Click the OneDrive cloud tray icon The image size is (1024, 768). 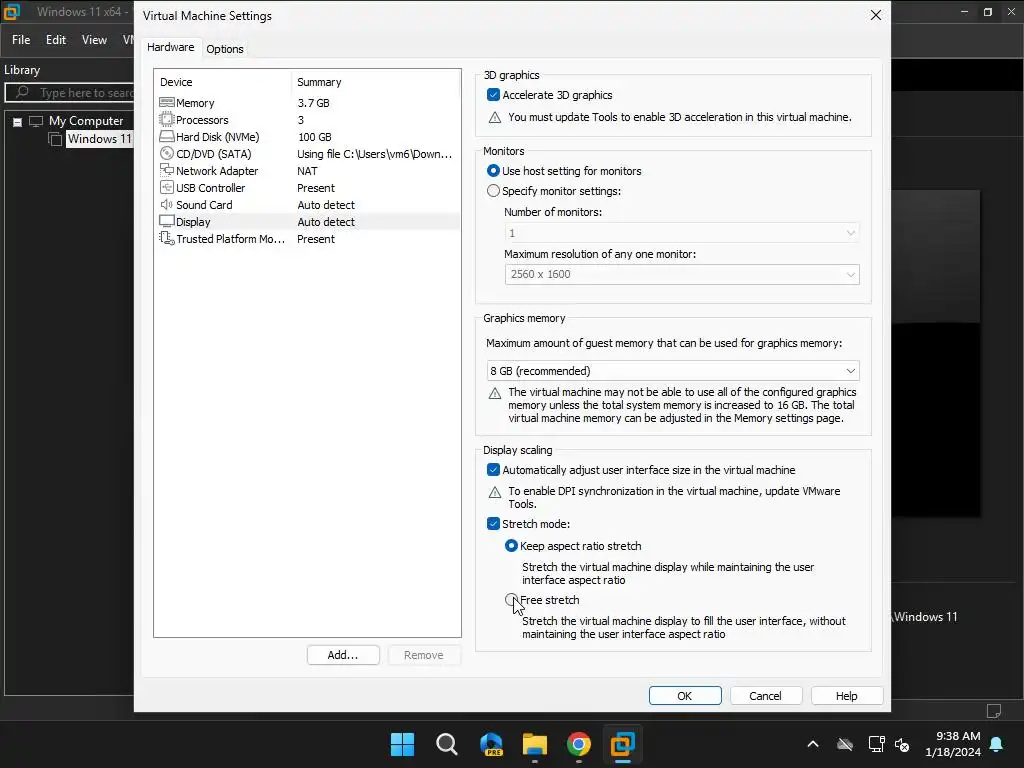tap(845, 744)
